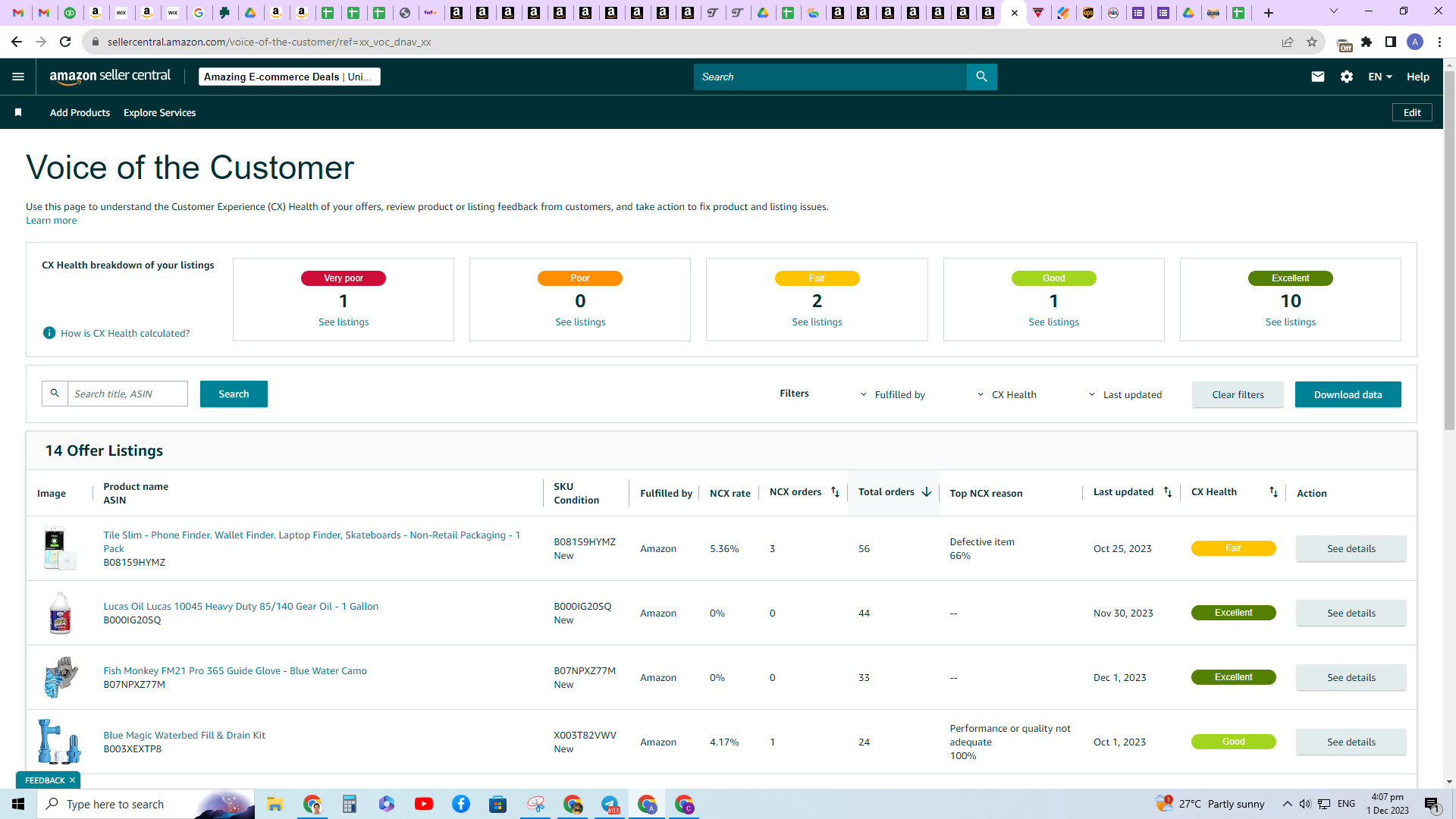Open the Seller Central hamburger menu
The width and height of the screenshot is (1456, 819).
click(x=18, y=77)
